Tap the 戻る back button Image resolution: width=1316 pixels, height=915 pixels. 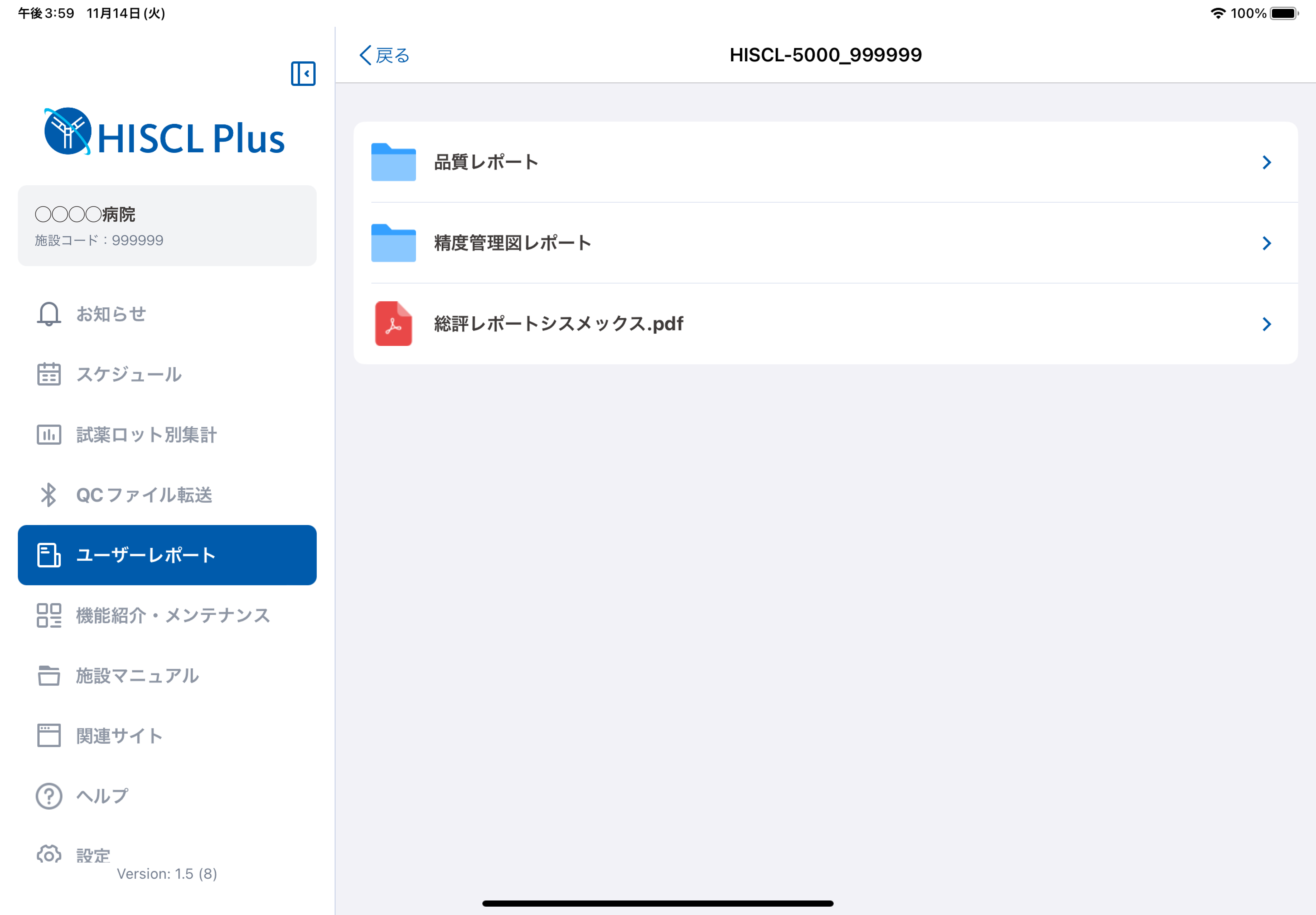click(383, 55)
